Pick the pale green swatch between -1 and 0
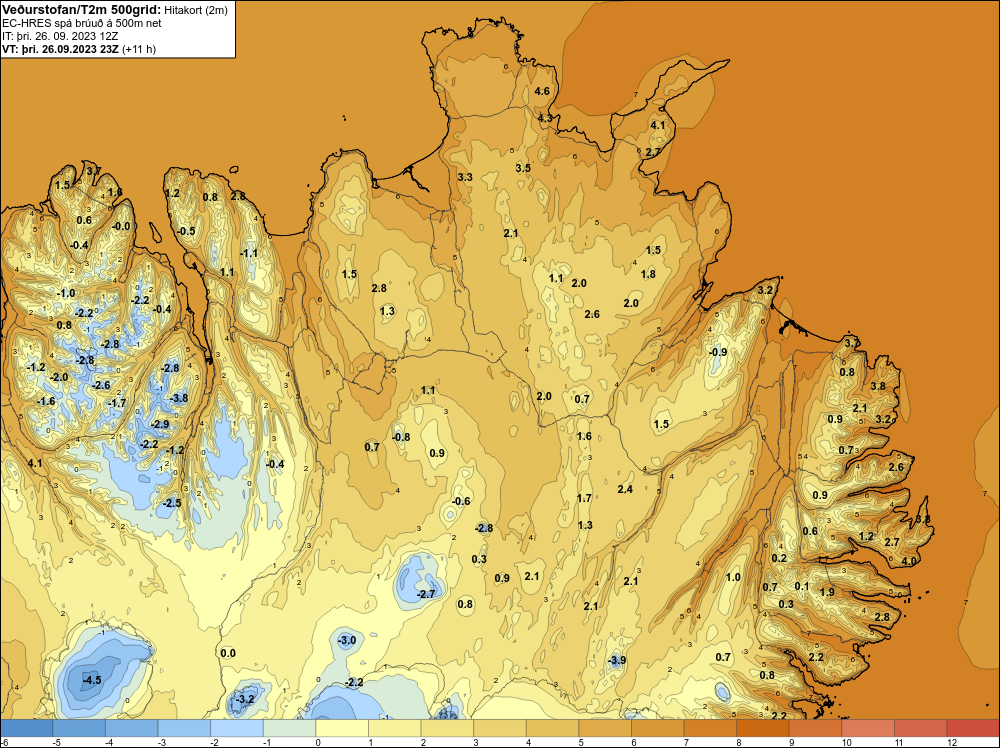This screenshot has height=748, width=1000. click(x=290, y=728)
